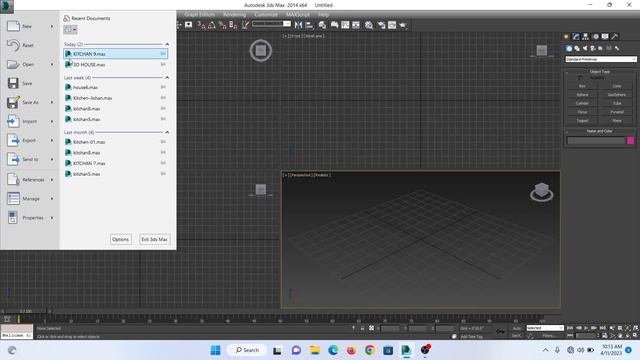Click the object name input field

[596, 140]
